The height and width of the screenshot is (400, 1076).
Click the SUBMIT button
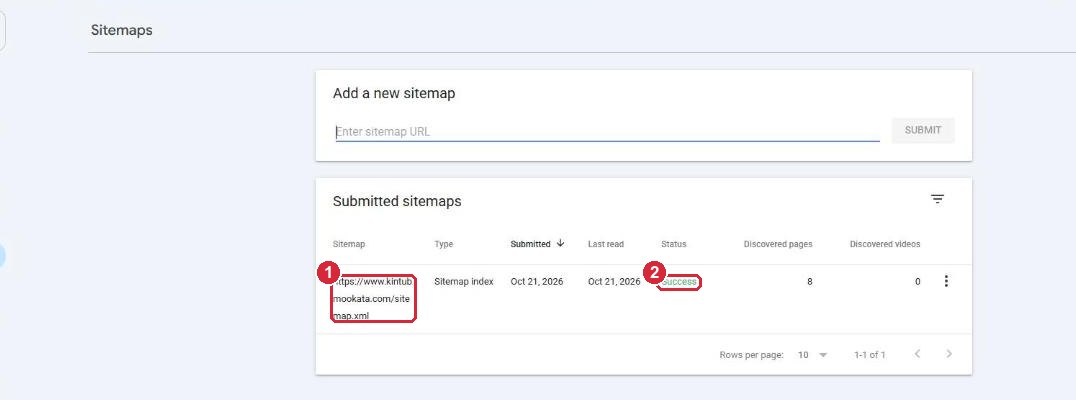(x=923, y=130)
